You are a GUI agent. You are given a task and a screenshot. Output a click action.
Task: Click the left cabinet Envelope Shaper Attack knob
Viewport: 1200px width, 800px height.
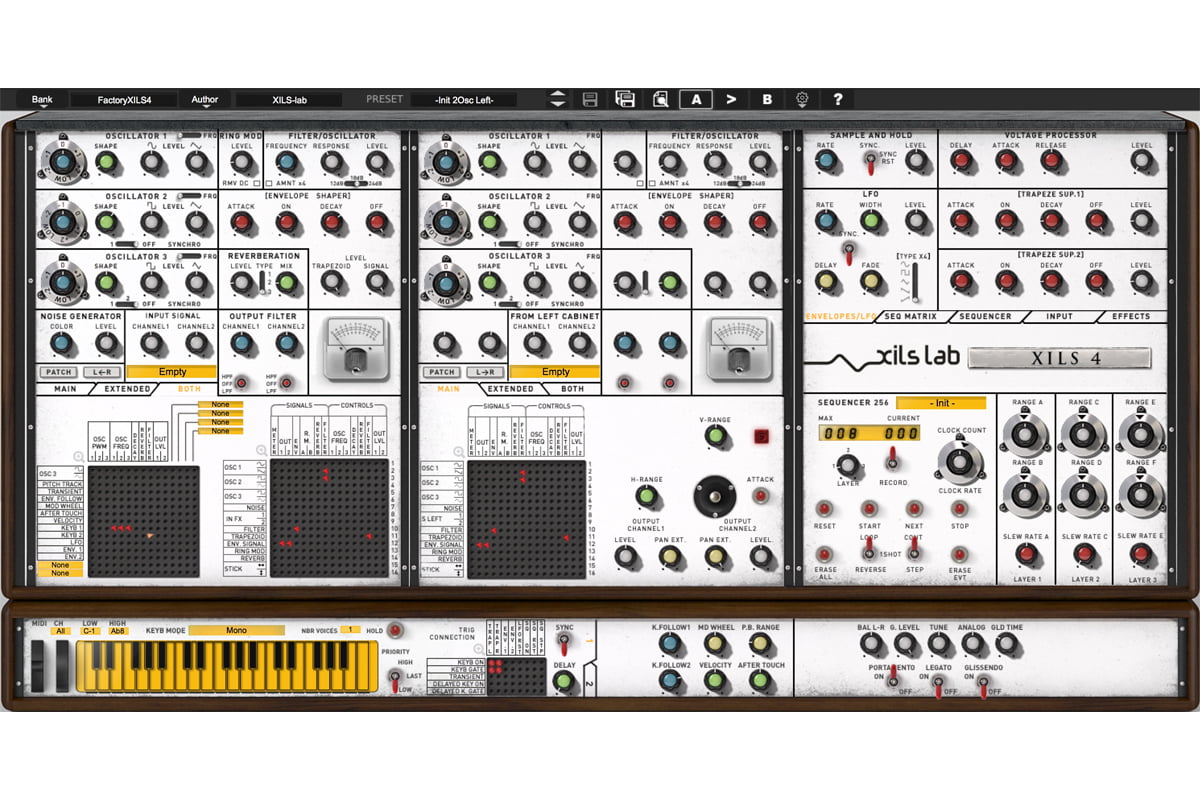coord(241,222)
